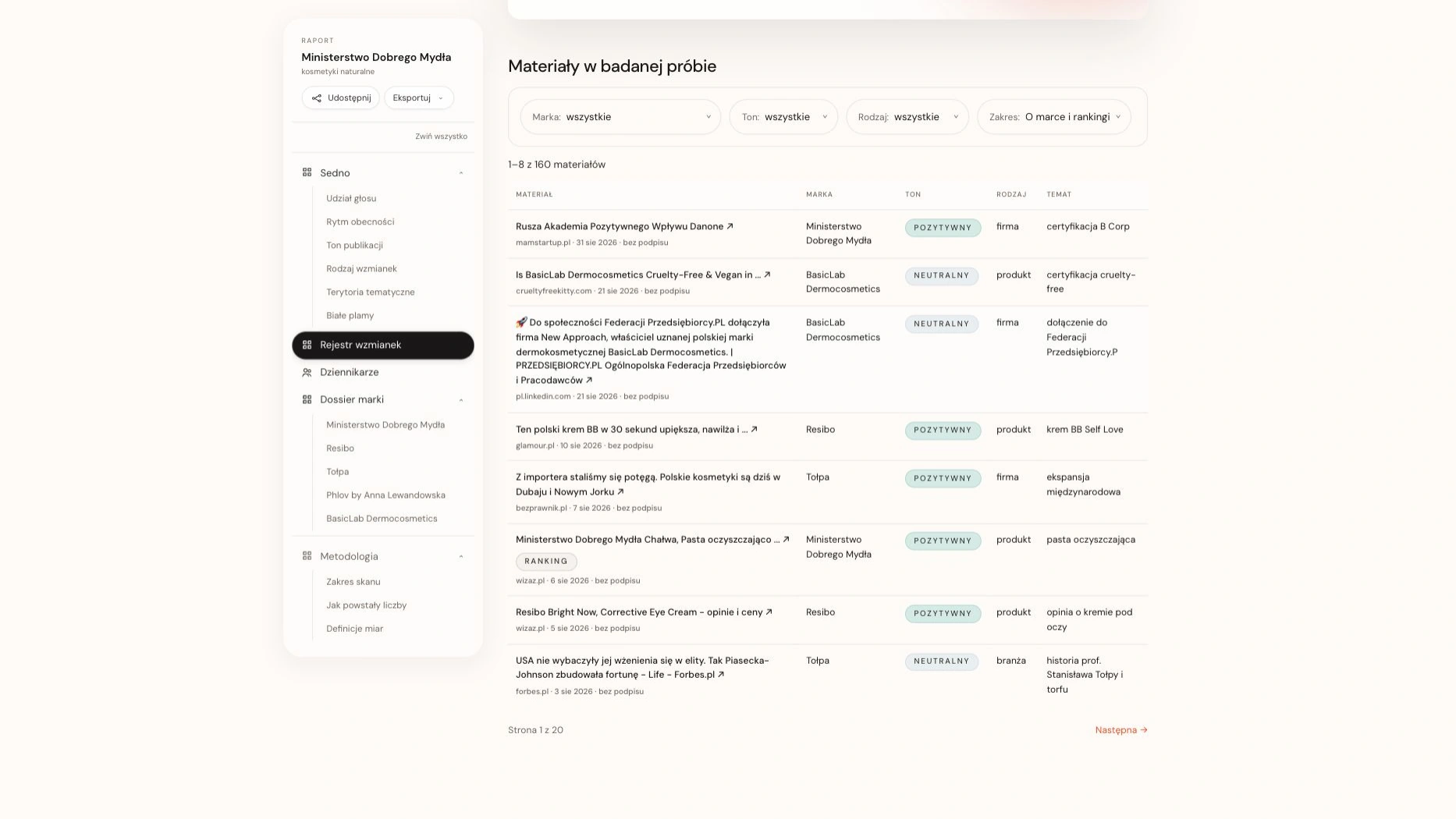
Task: Open Resibo brand dossier
Action: (340, 448)
